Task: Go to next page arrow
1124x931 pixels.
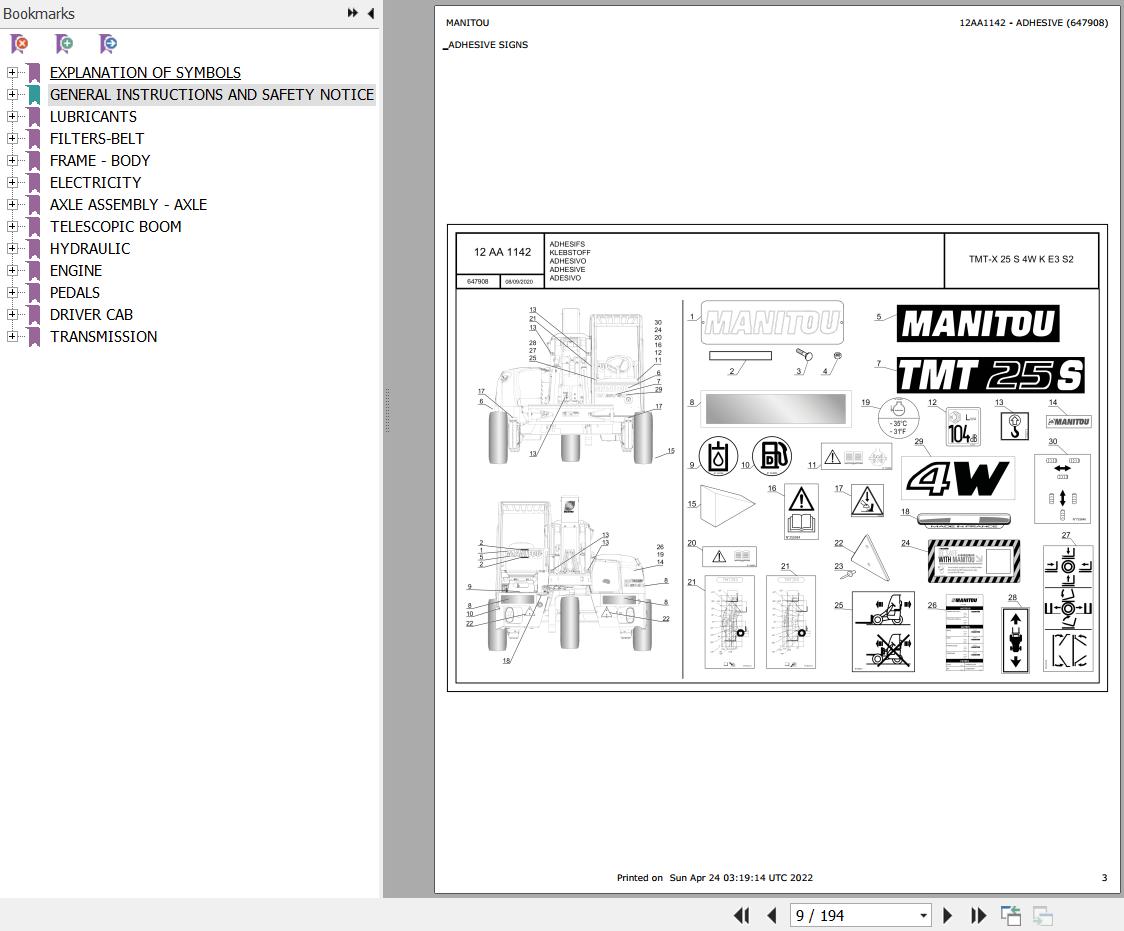Action: [x=947, y=915]
